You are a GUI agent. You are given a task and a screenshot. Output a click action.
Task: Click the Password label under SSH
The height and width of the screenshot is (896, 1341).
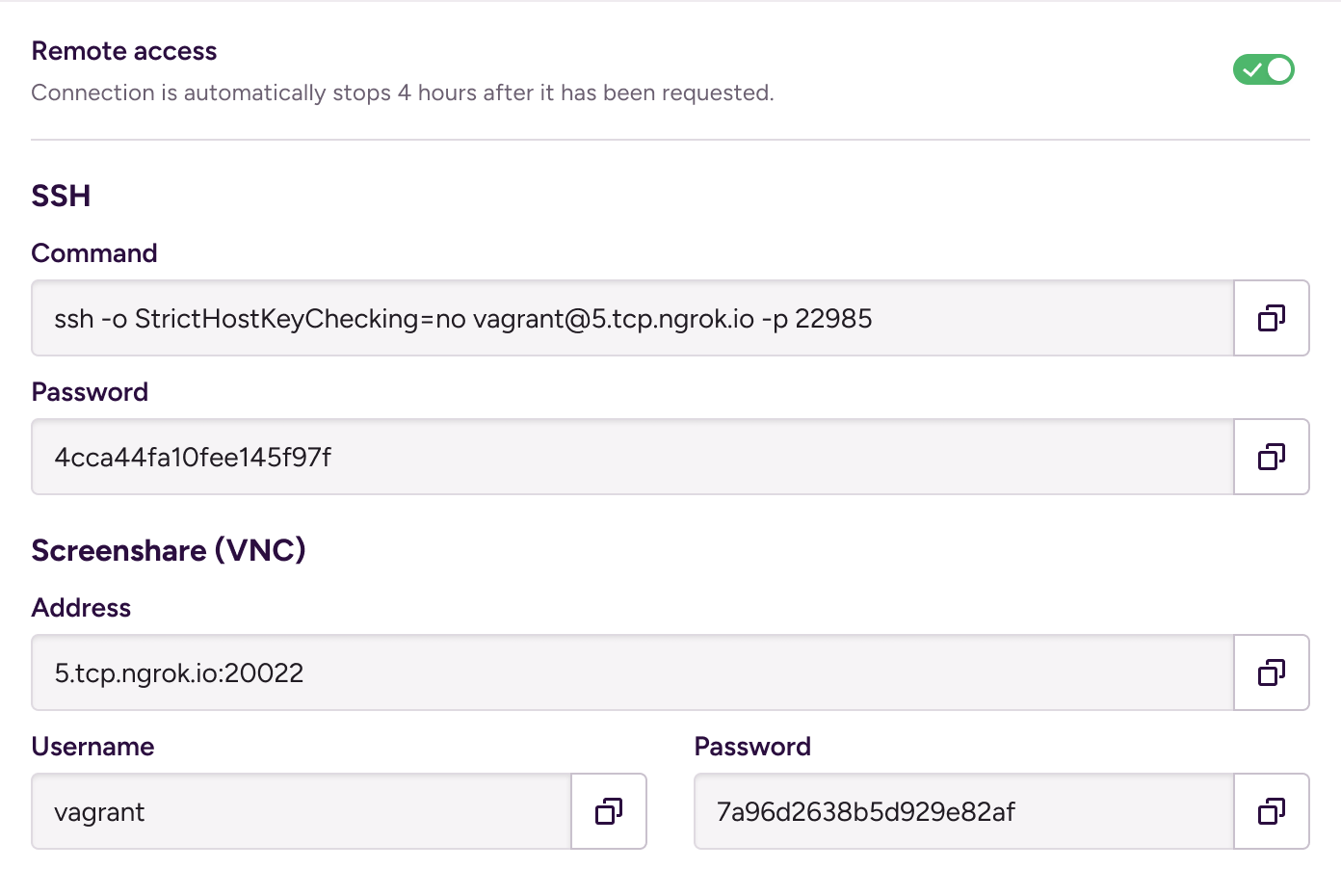(90, 392)
